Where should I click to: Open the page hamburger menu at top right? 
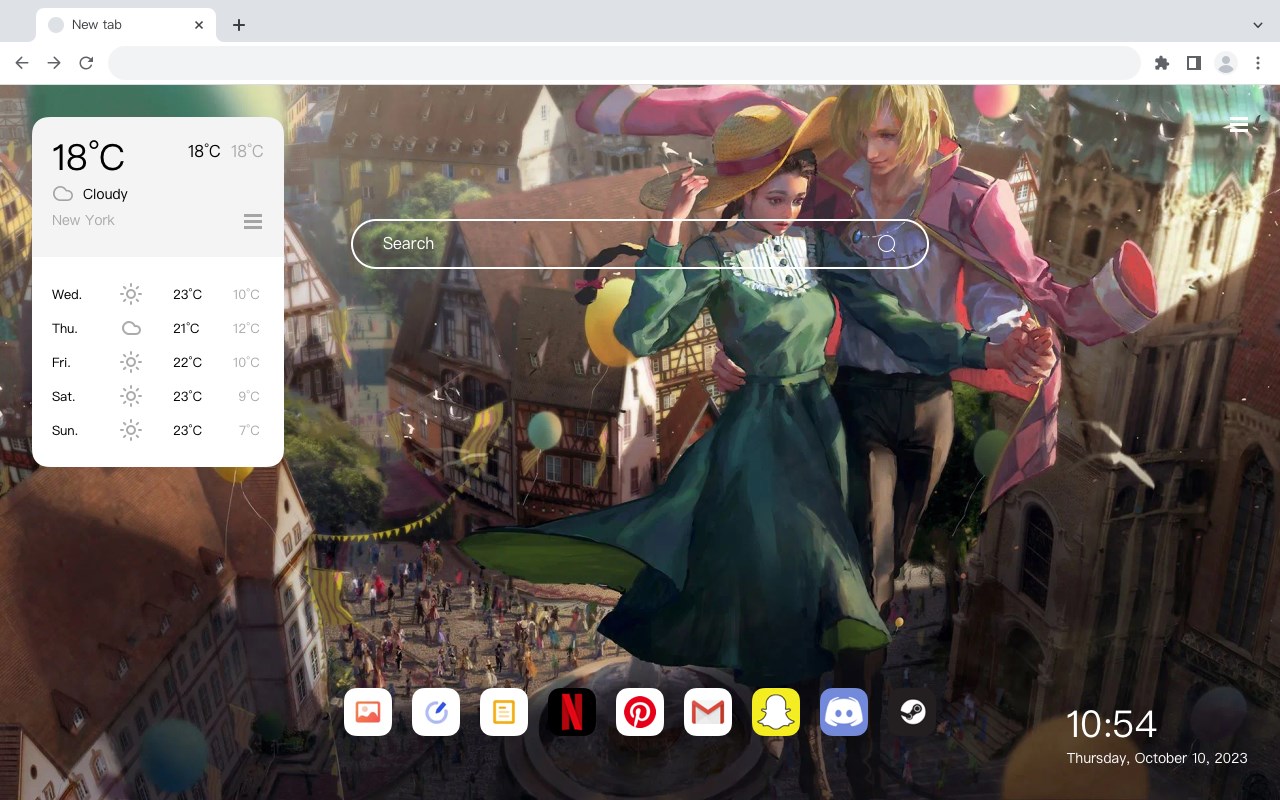[x=1238, y=125]
